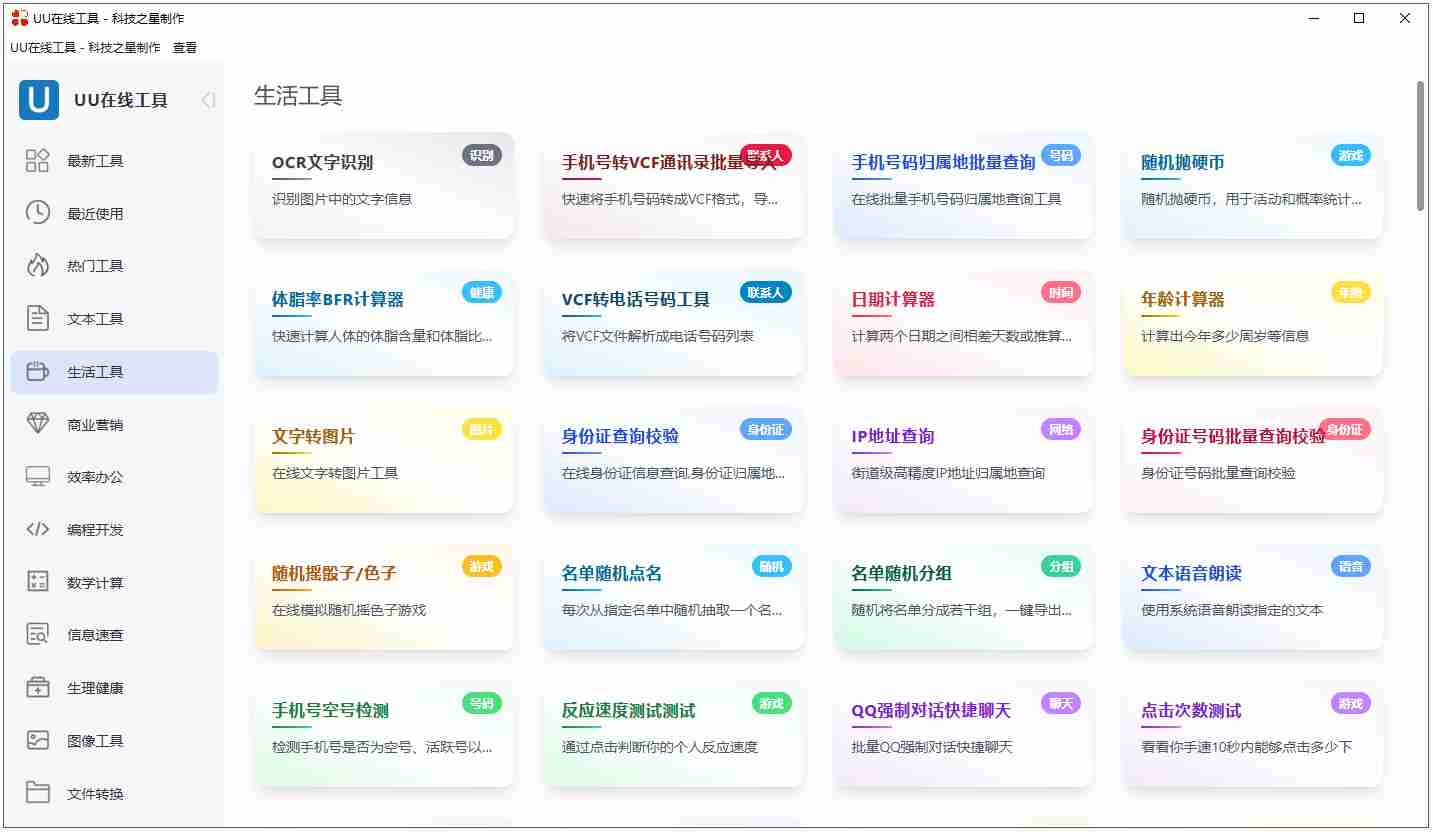This screenshot has width=1433, height=832.
Task: Open the 文件转换 folder icon
Action: click(37, 793)
